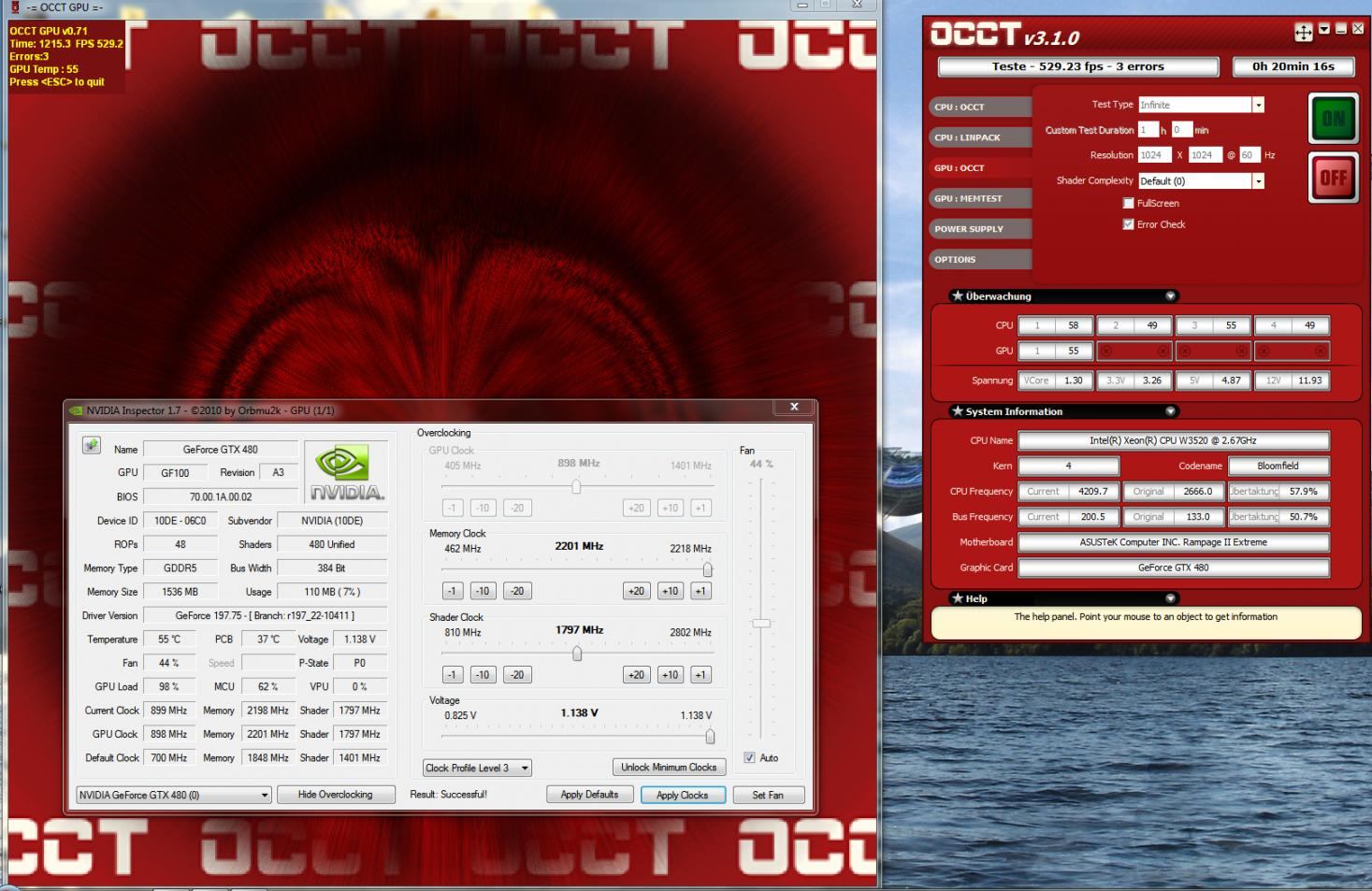
Task: Click Memory Clock -20 button
Action: pyautogui.click(x=517, y=591)
